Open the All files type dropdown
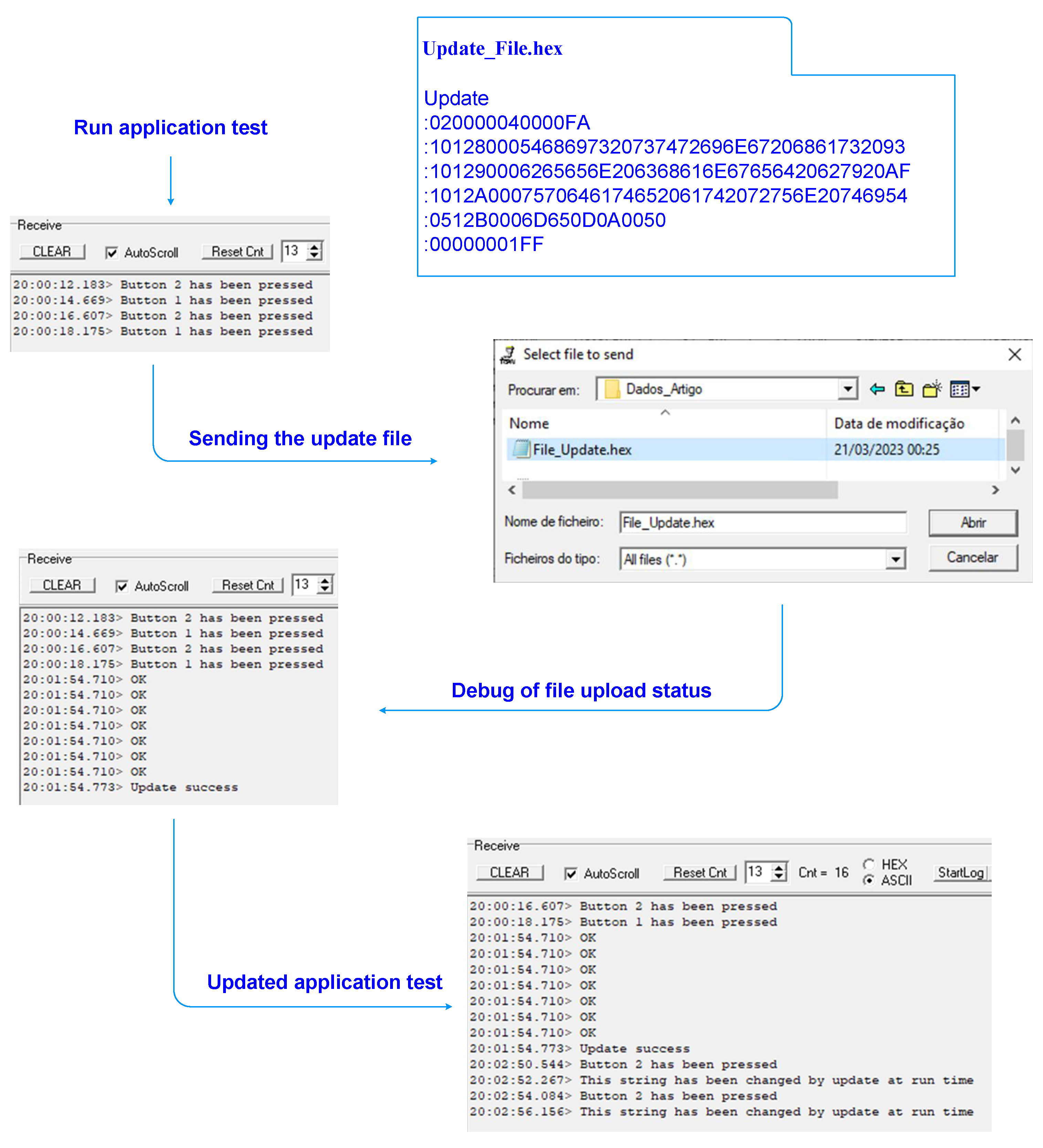1043x1148 pixels. [x=895, y=559]
